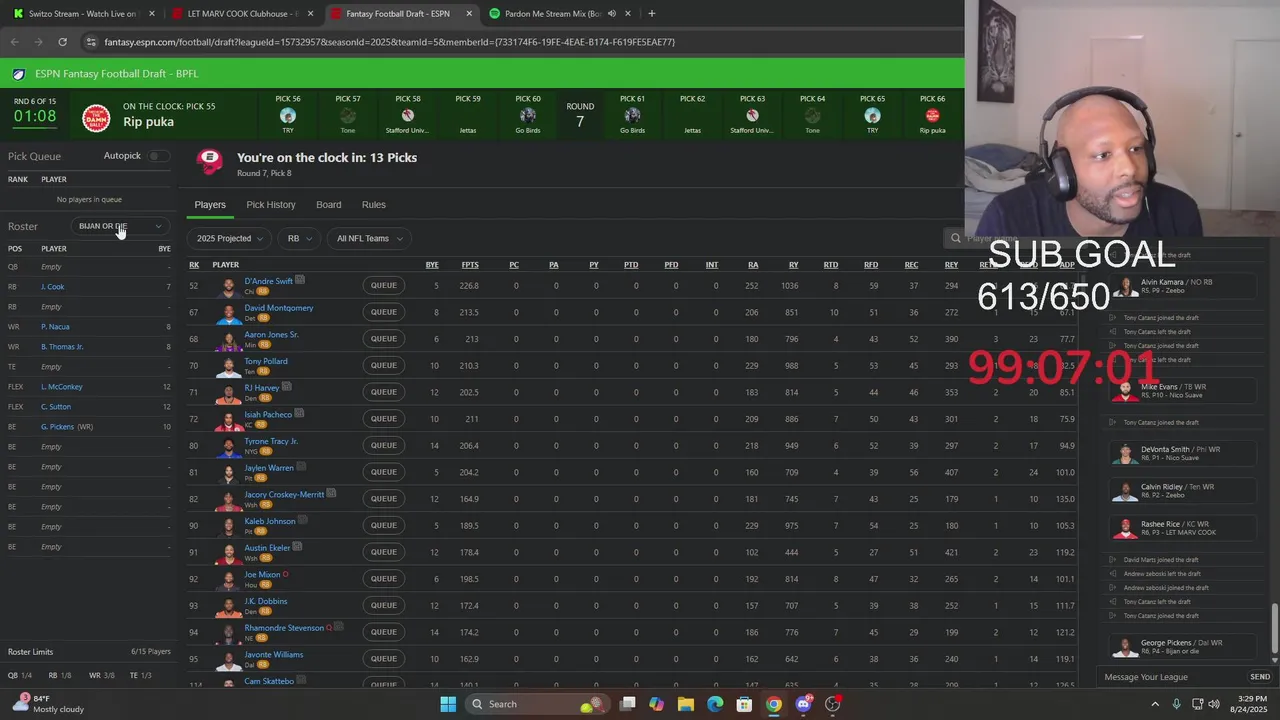The image size is (1280, 720).
Task: Open Rhamondre Stevenson news note icon
Action: (x=339, y=627)
